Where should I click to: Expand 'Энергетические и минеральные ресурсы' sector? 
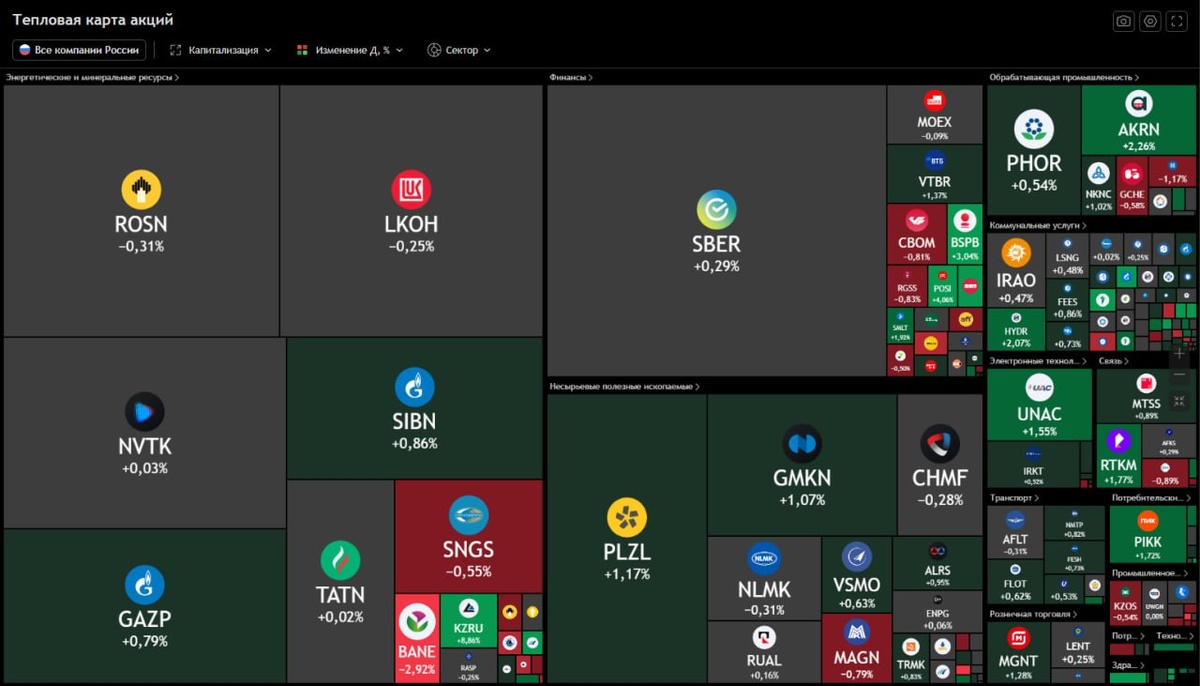click(x=93, y=77)
